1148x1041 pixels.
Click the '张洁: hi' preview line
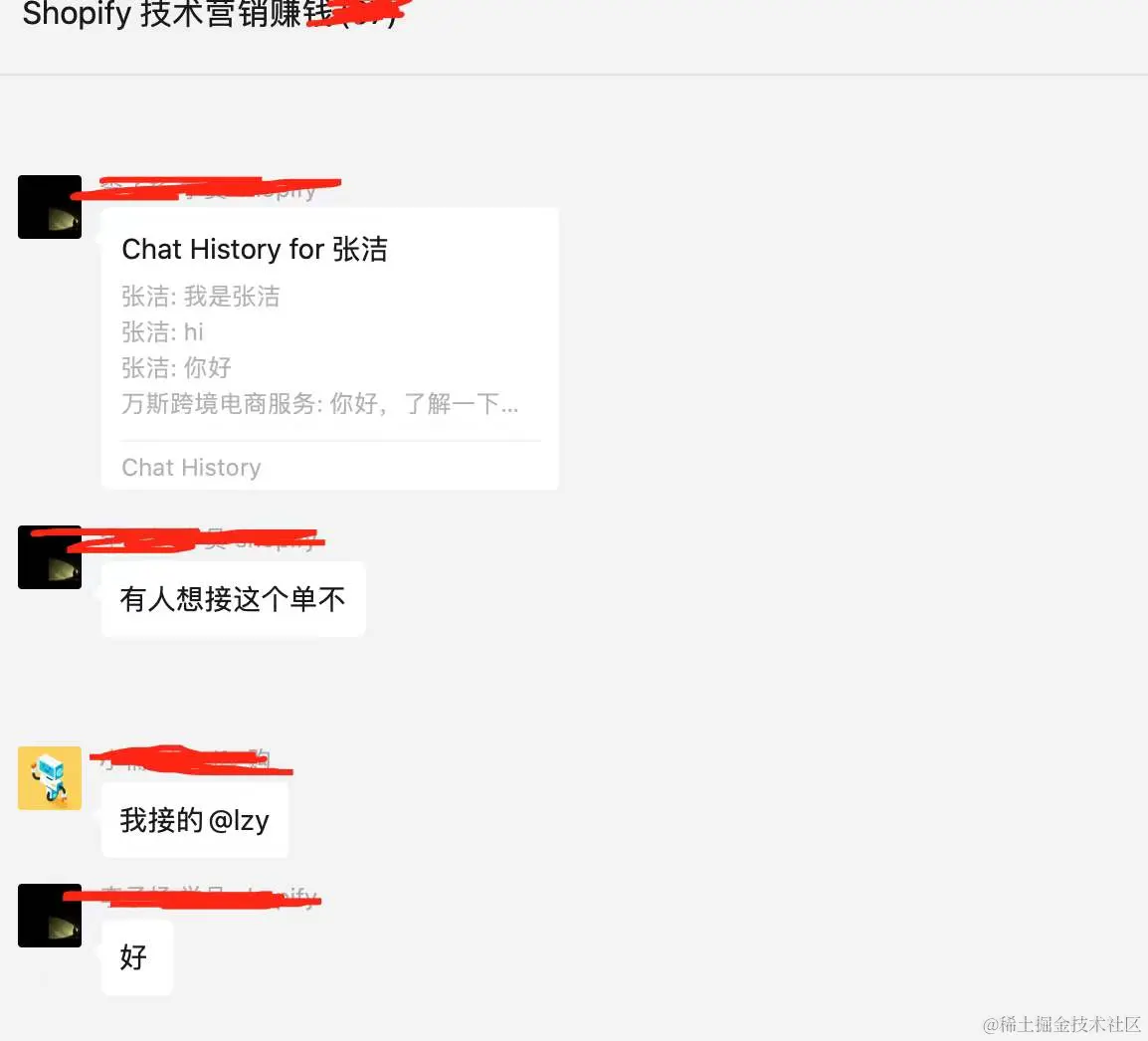tap(162, 331)
